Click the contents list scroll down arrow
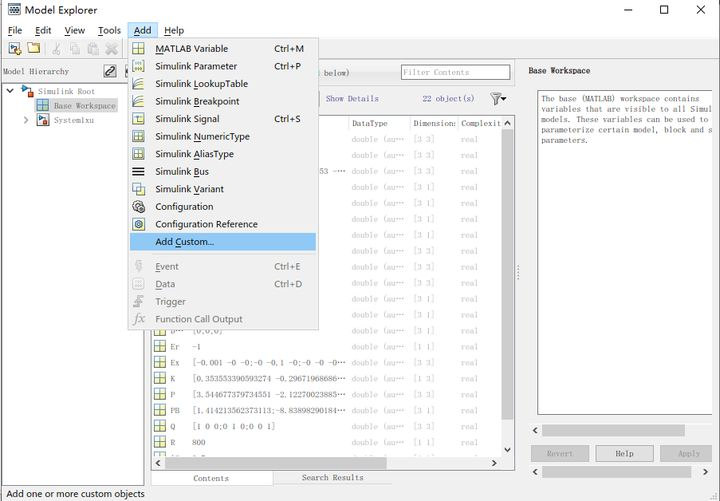The image size is (720, 501). 507,450
